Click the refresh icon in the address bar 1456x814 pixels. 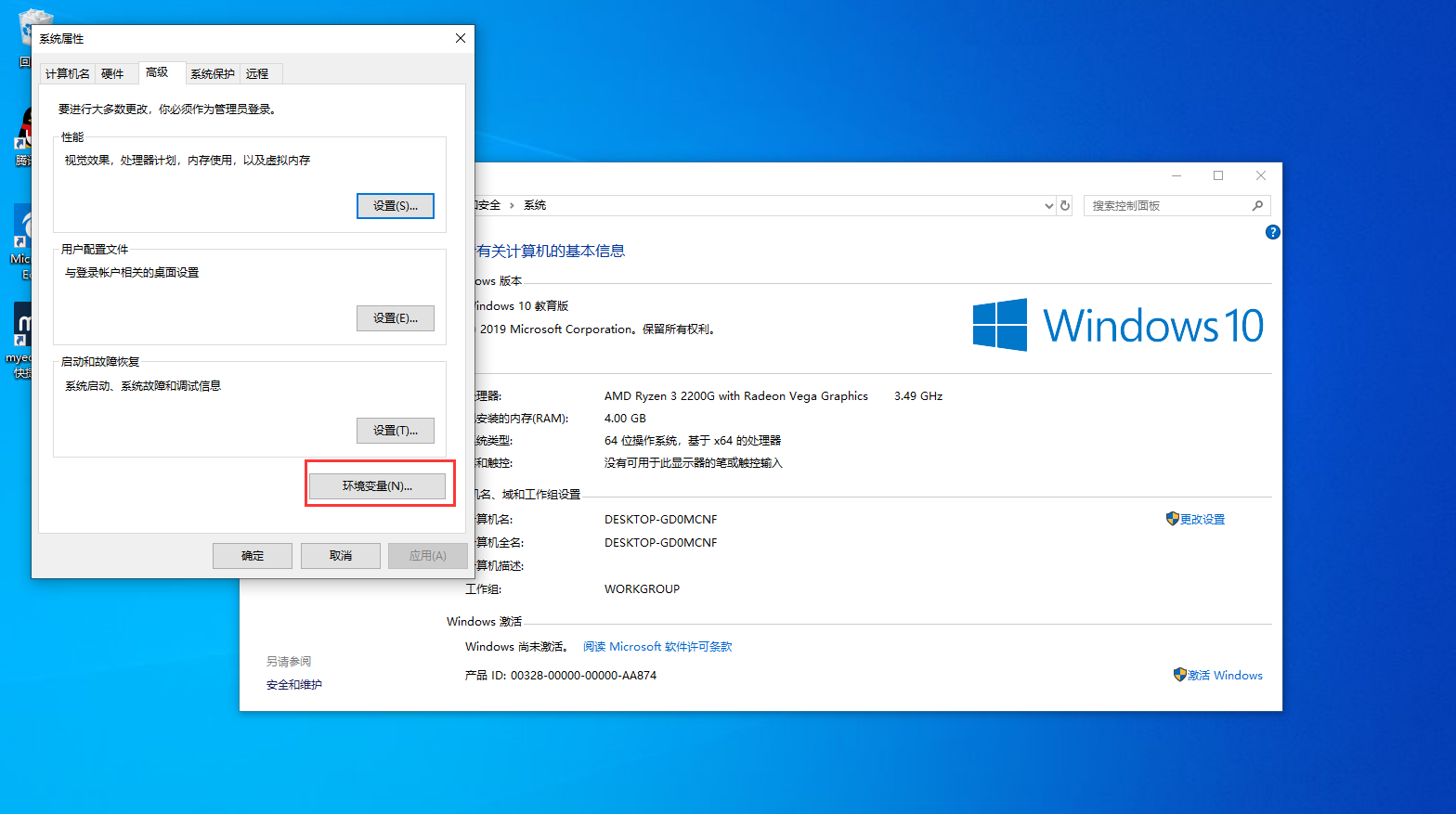[x=1065, y=205]
